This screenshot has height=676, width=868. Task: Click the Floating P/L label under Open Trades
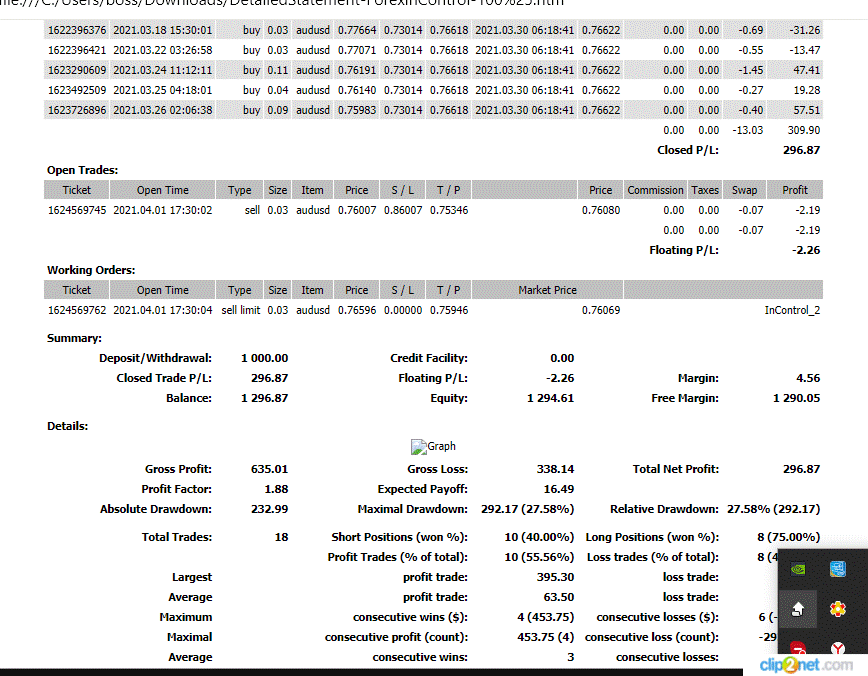pos(684,250)
